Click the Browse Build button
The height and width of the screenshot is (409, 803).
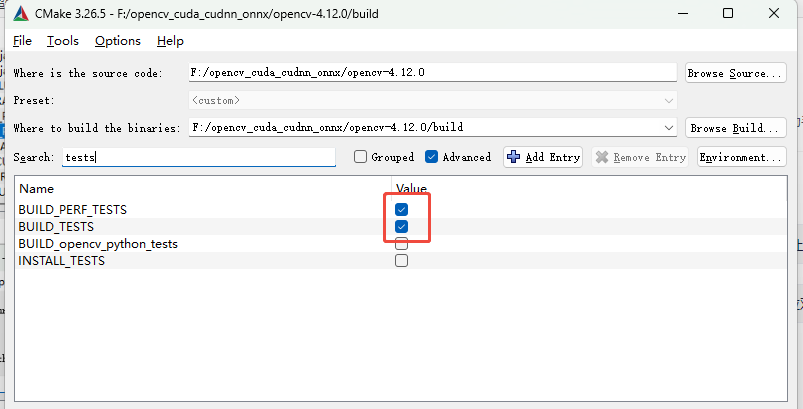click(x=735, y=128)
